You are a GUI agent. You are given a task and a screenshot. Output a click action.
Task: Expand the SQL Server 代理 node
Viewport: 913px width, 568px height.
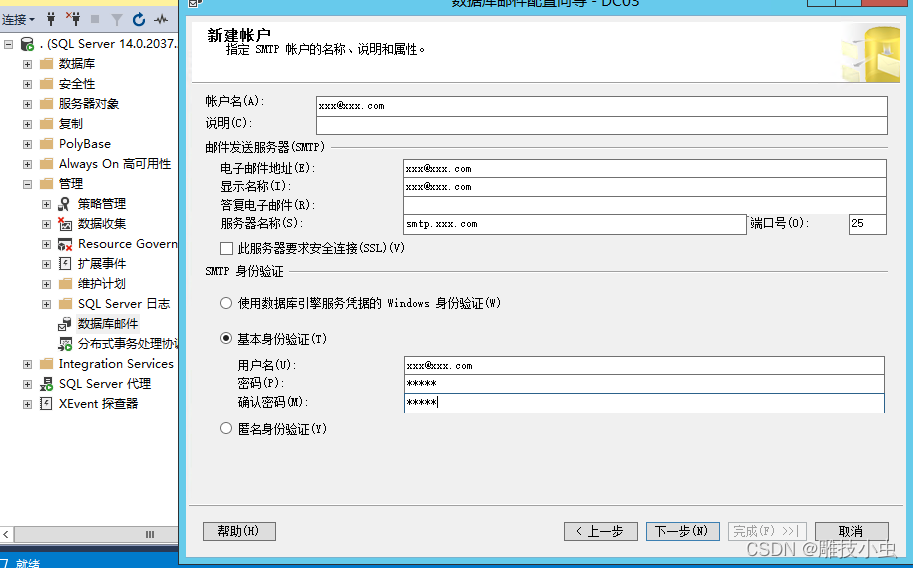coord(27,384)
